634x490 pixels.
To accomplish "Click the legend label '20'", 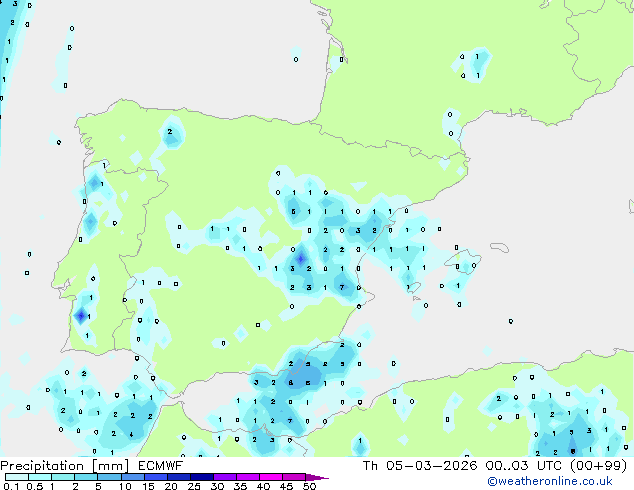I will (171, 486).
